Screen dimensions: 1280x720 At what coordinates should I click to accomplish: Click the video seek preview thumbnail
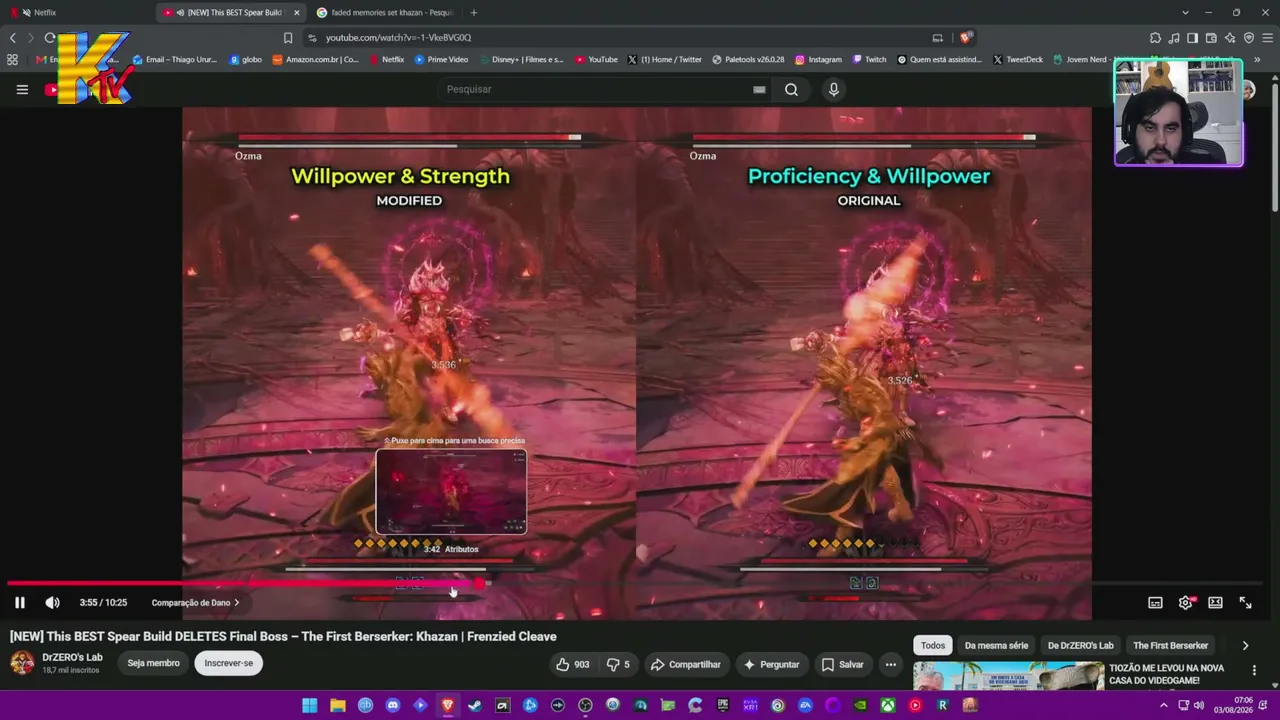point(451,492)
